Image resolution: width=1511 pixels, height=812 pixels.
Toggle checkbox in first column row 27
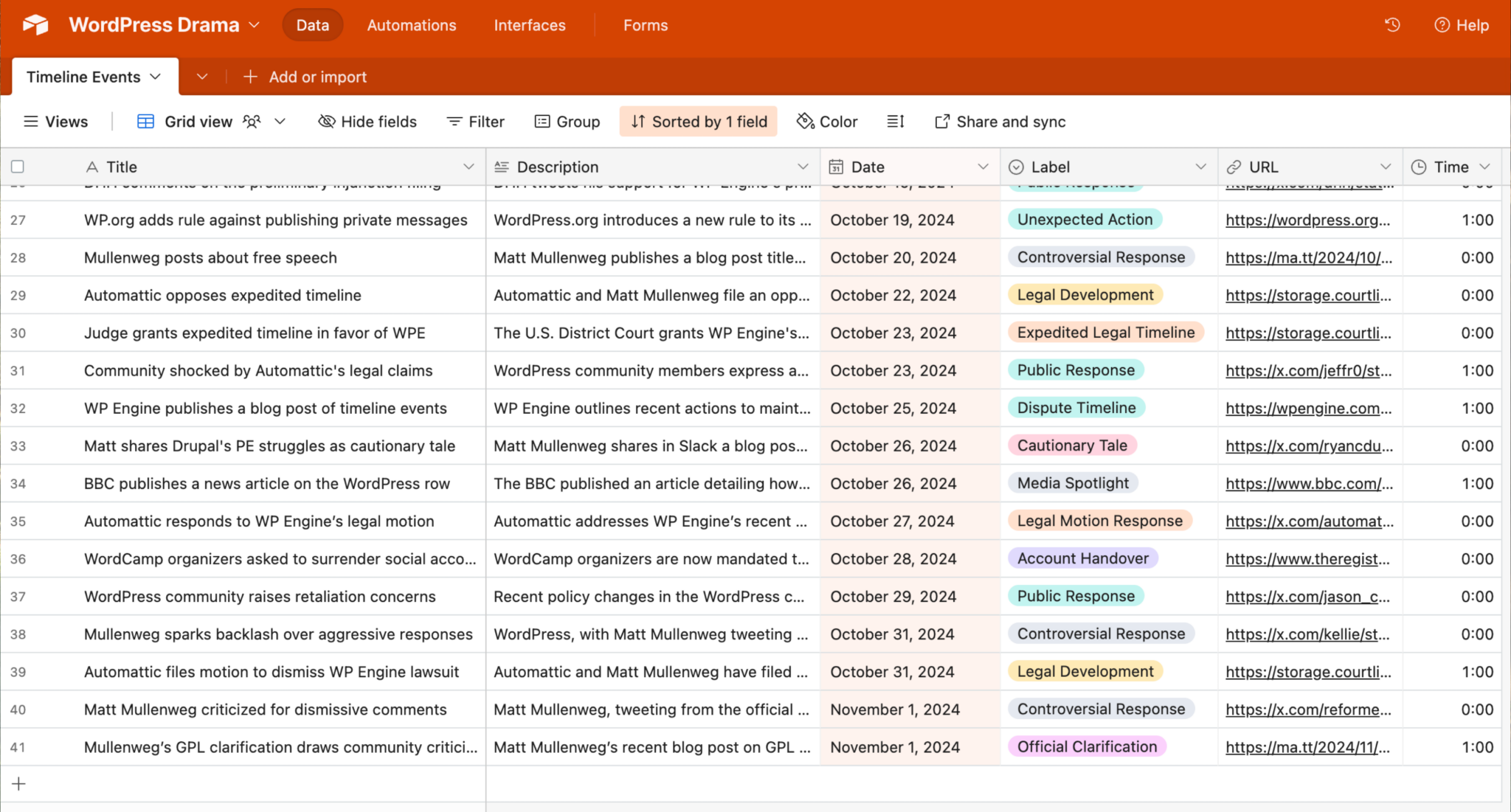pos(20,220)
